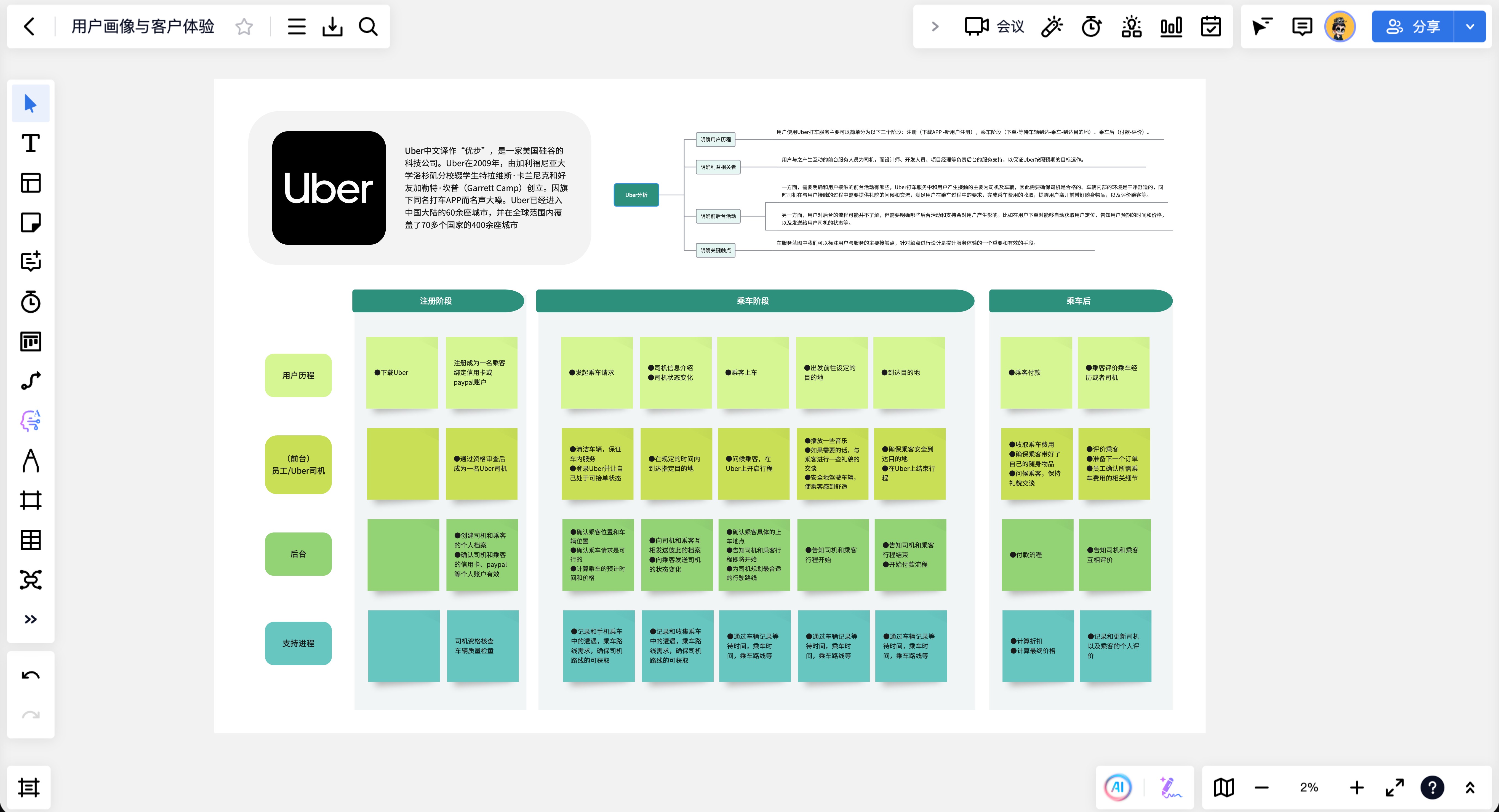The width and height of the screenshot is (1499, 812).
Task: Select the 乘车后 header
Action: (1081, 301)
